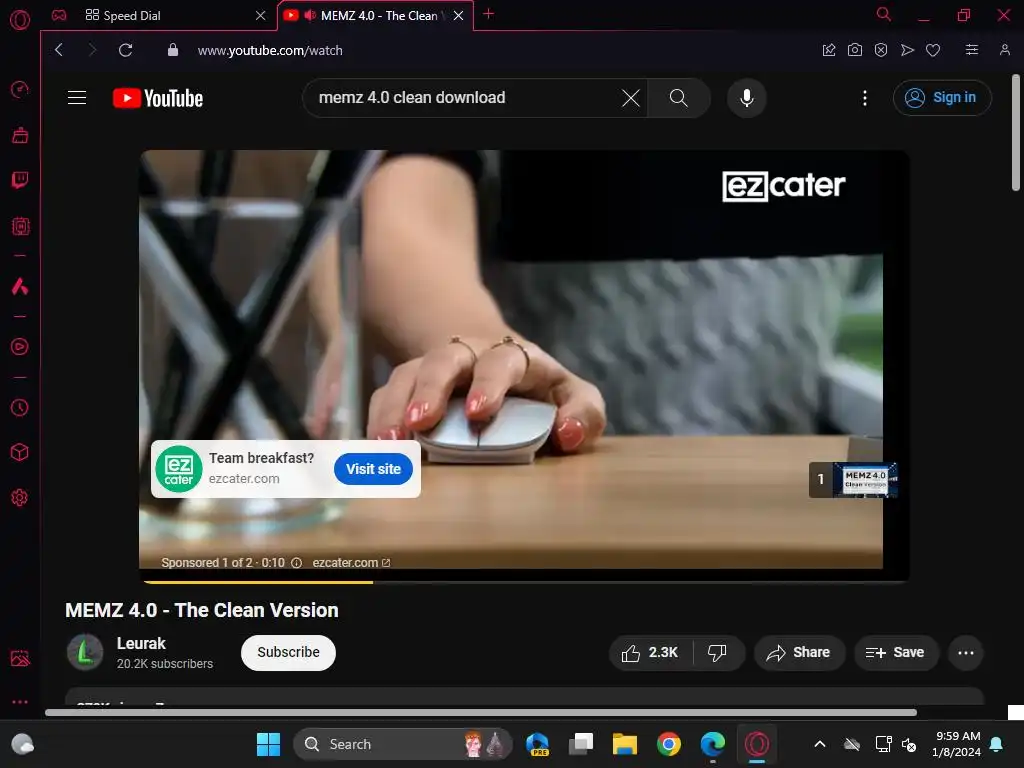Open the send arrow icon in address bar

tap(907, 50)
